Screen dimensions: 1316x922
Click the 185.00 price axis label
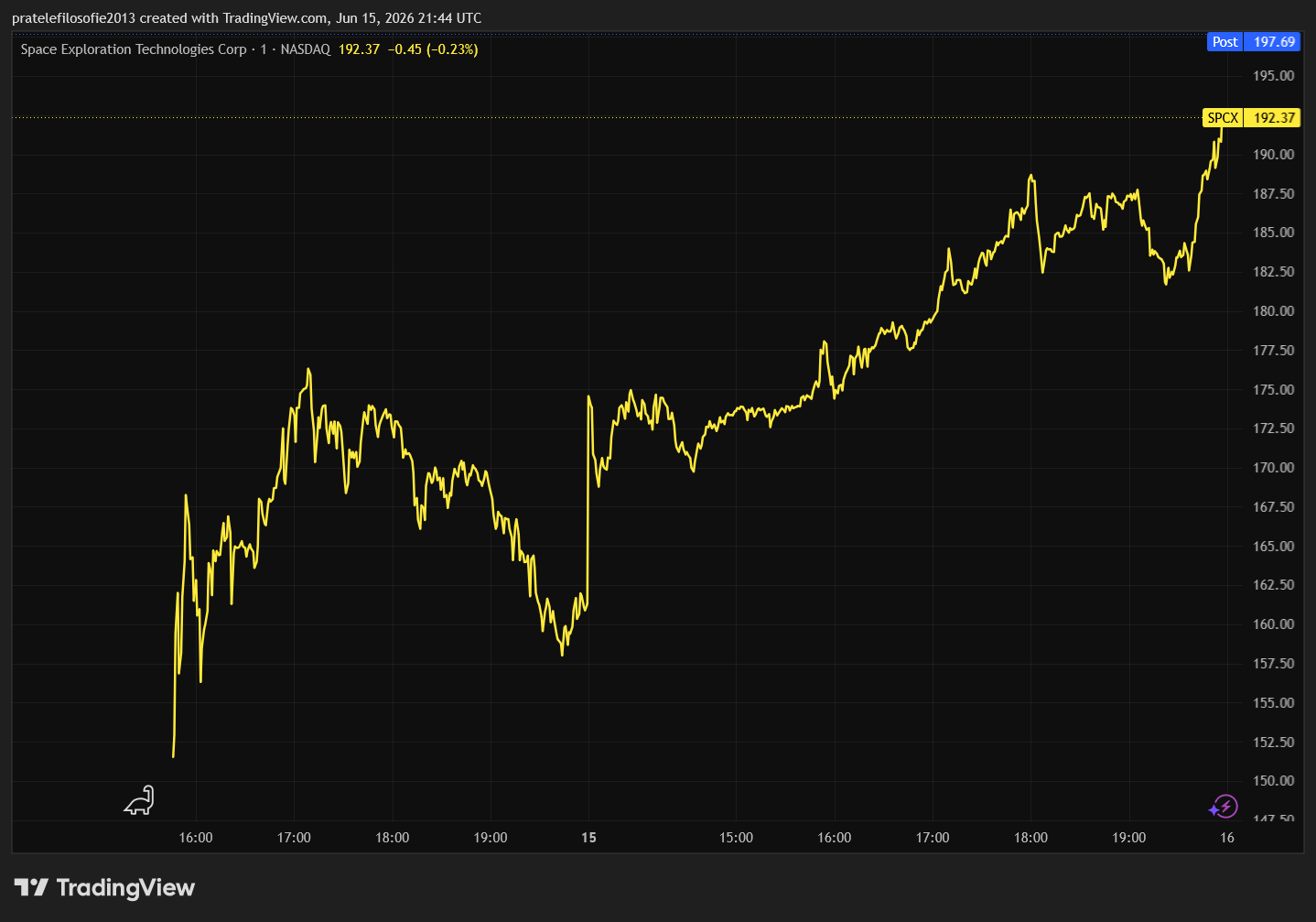pyautogui.click(x=1274, y=233)
